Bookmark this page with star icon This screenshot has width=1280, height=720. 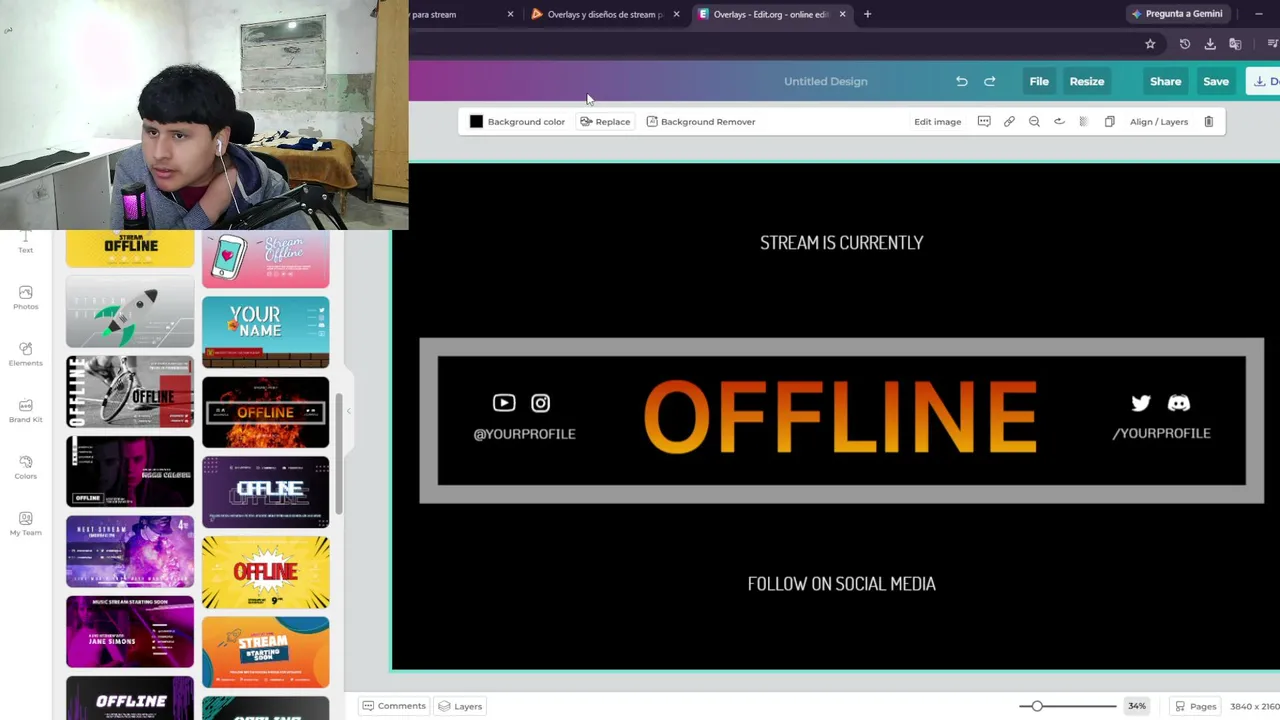[x=1150, y=44]
